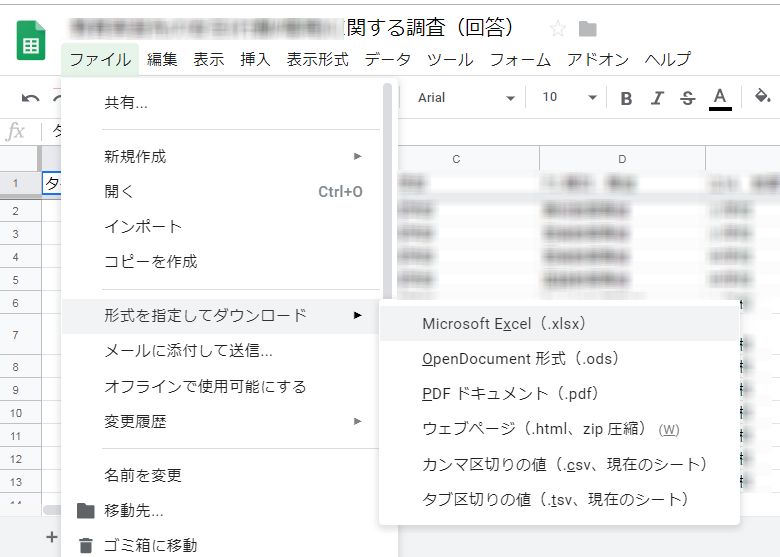Open the 表示形式 menu
Image resolution: width=780 pixels, height=557 pixels.
(317, 60)
